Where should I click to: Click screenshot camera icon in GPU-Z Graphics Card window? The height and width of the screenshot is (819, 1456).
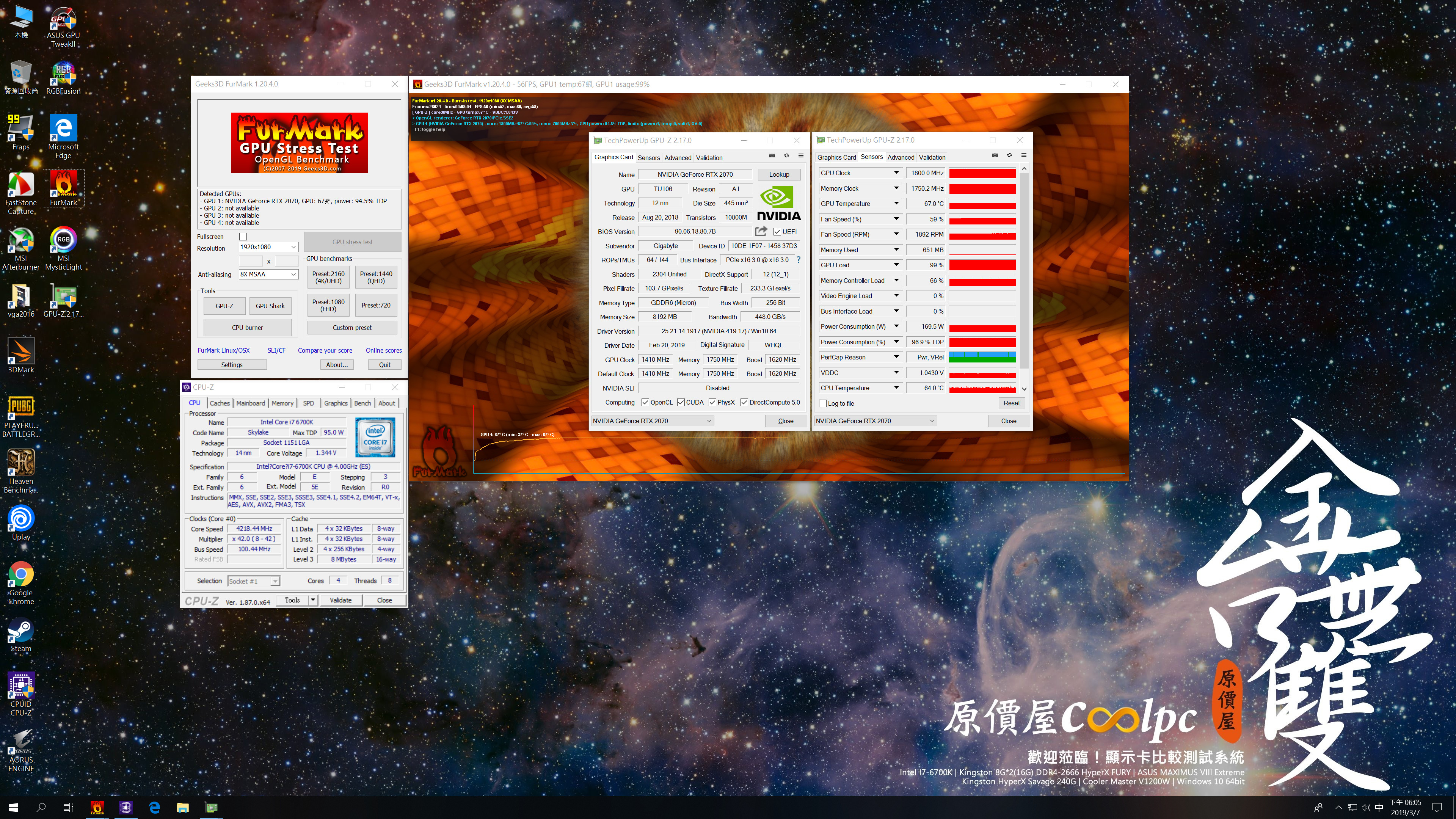coord(772,156)
